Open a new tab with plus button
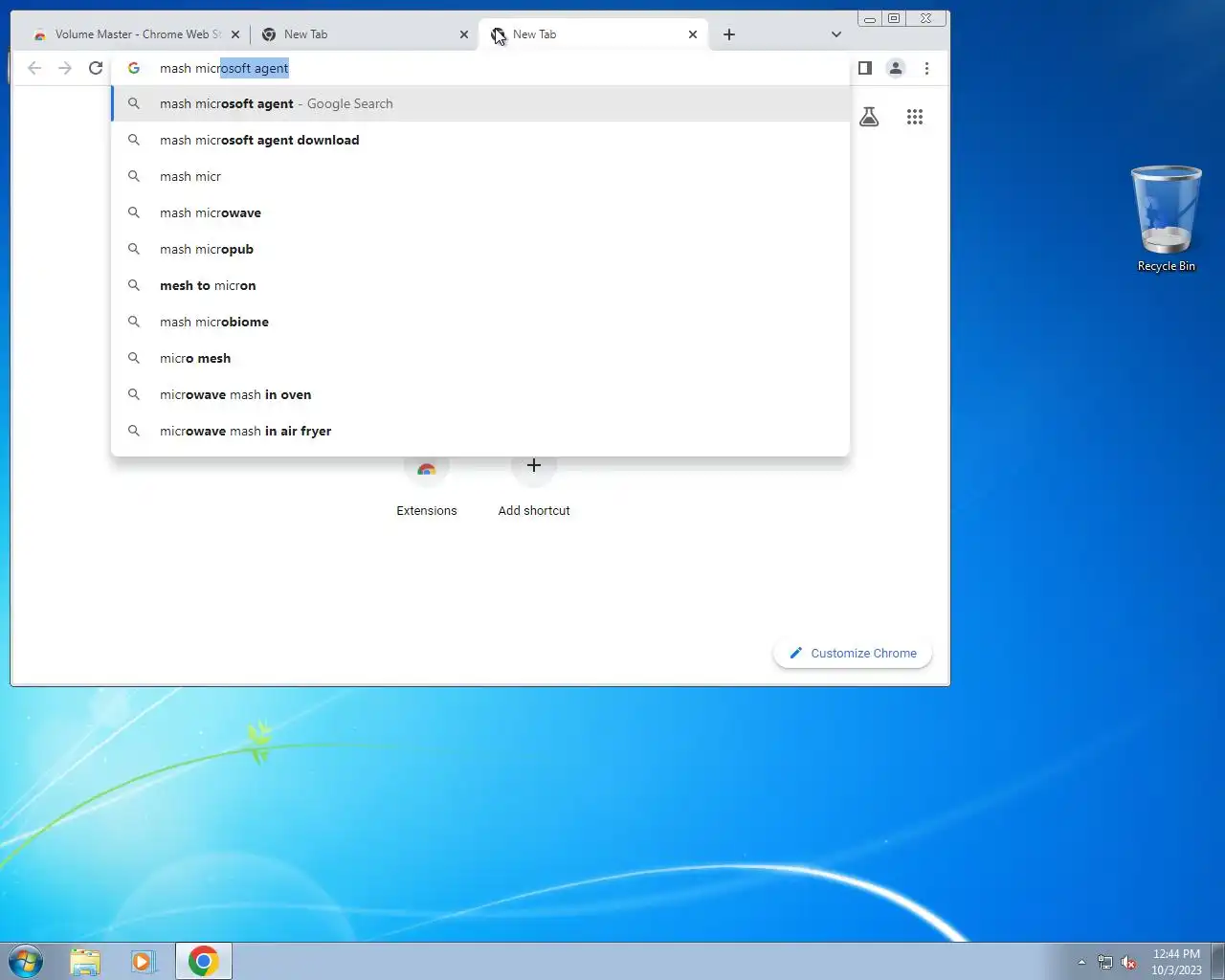 pyautogui.click(x=729, y=34)
